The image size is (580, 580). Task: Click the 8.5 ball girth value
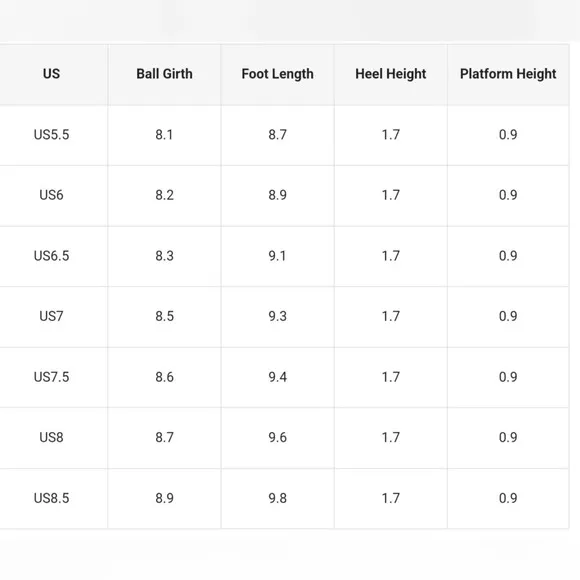[164, 316]
